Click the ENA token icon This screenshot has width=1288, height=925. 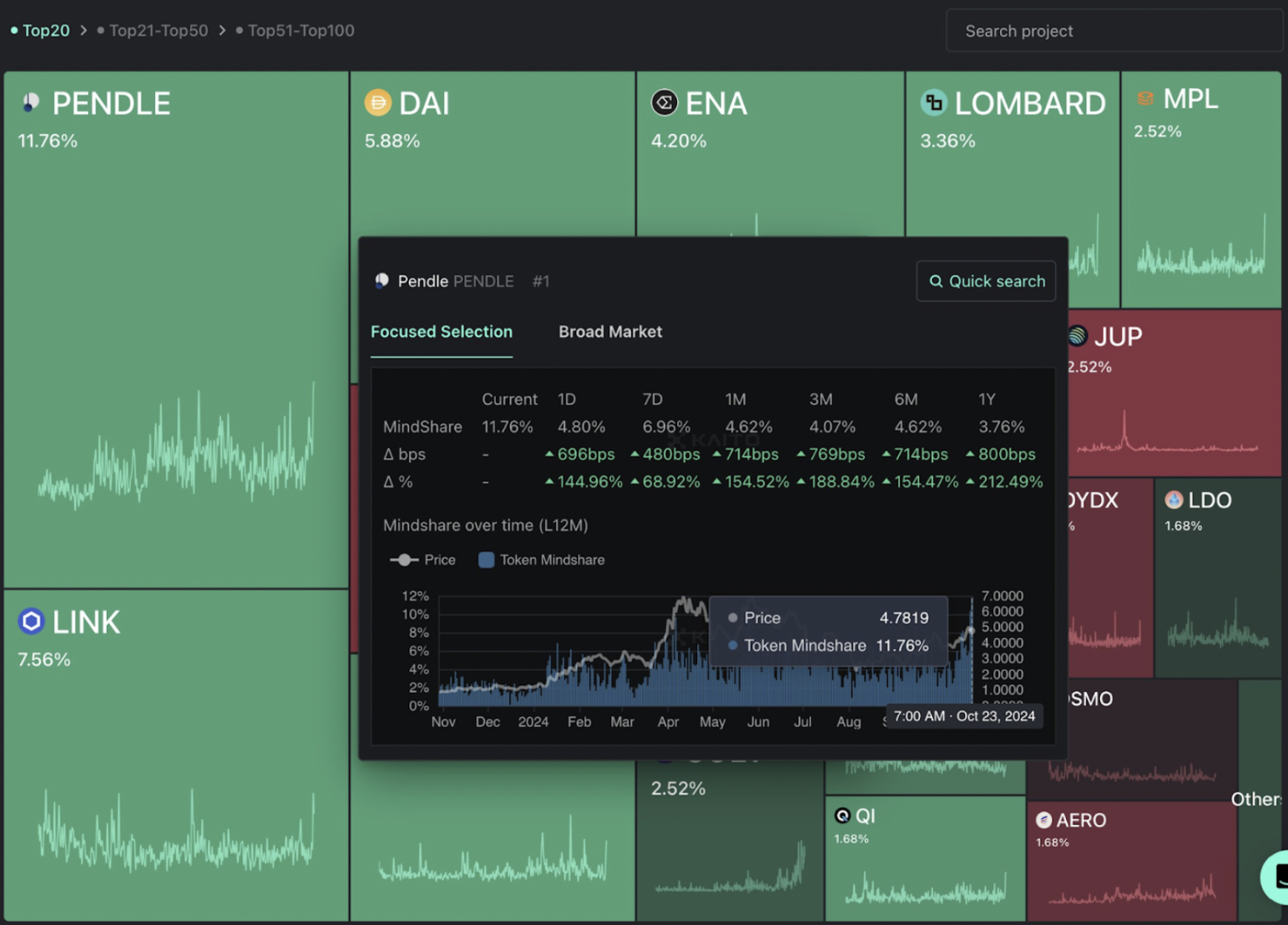point(664,103)
